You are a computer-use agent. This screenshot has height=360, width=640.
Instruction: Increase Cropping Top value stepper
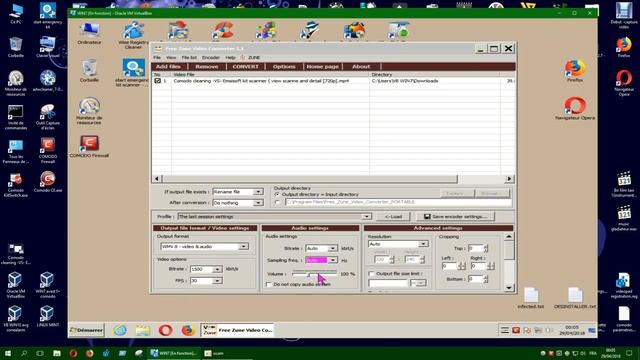pos(486,246)
